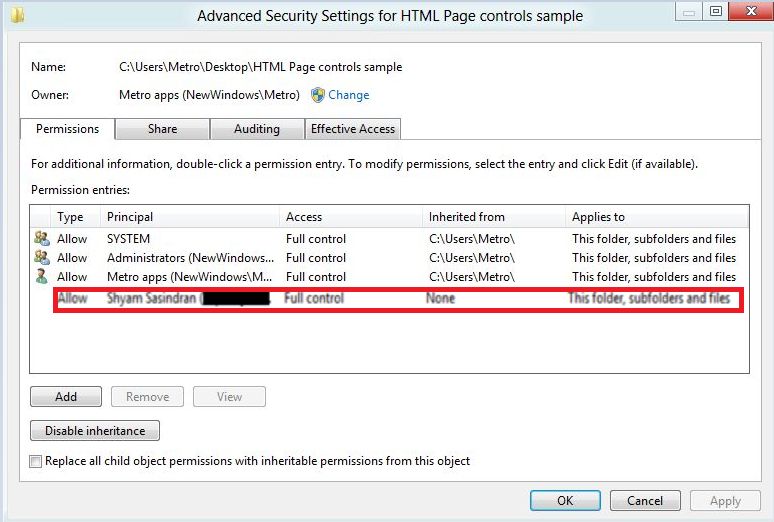Click the folder icon in the title bar
Viewport: 774px width, 522px height.
pyautogui.click(x=17, y=14)
